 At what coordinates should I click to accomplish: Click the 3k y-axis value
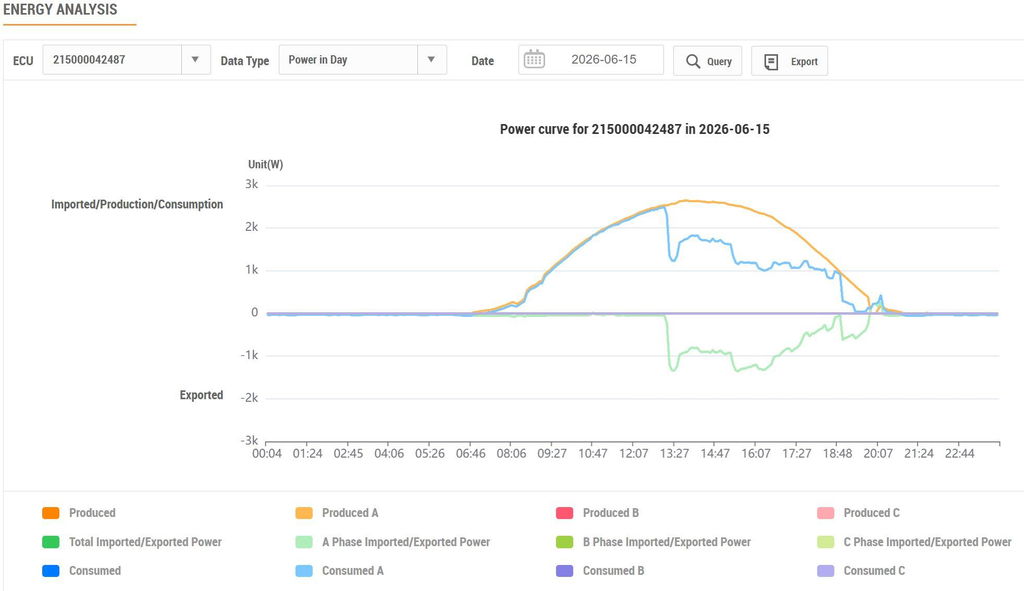pos(251,184)
